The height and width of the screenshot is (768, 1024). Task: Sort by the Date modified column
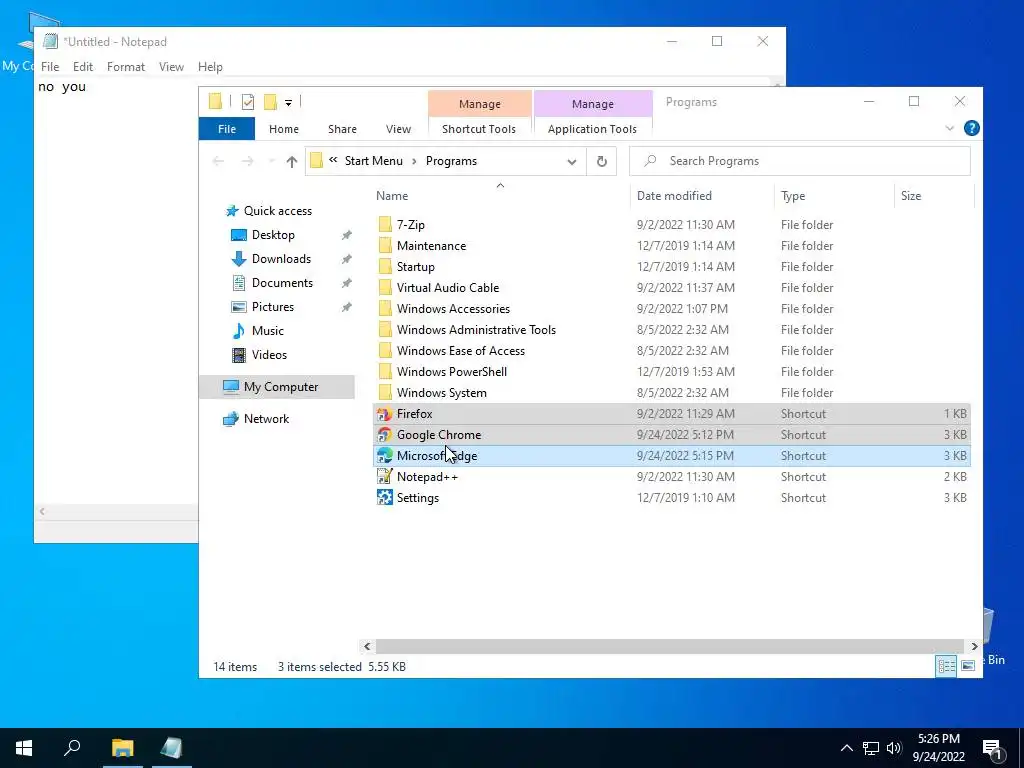click(x=674, y=196)
